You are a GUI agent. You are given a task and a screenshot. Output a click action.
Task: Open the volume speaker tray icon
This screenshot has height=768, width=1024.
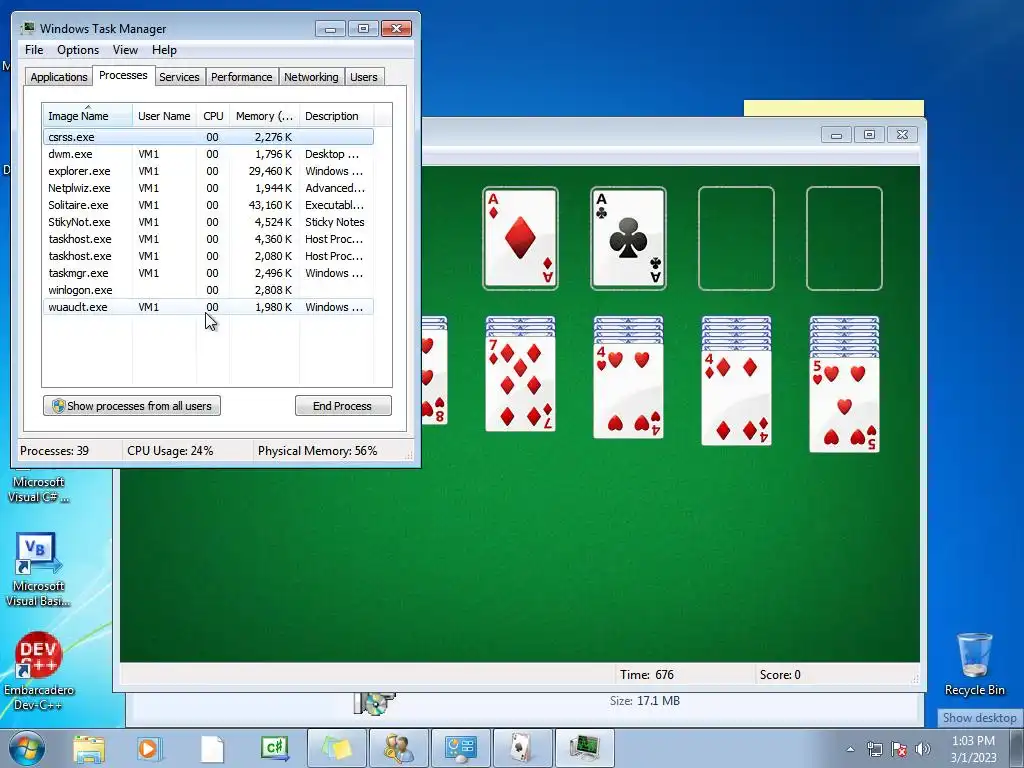(922, 749)
